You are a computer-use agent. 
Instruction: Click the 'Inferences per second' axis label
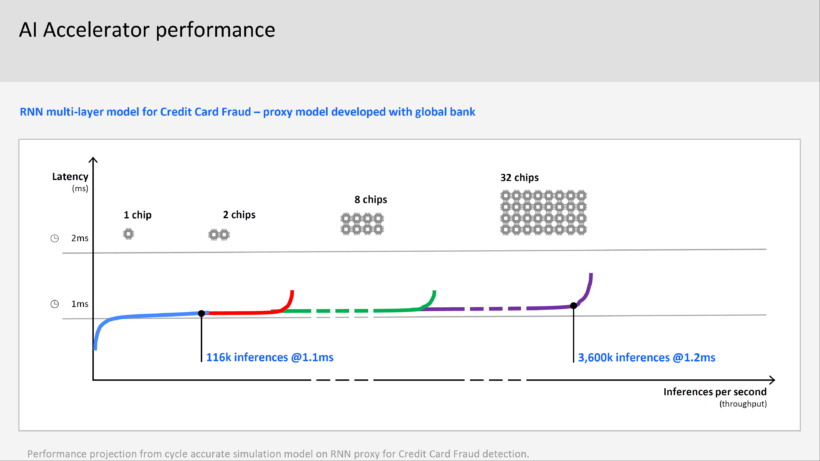point(715,392)
